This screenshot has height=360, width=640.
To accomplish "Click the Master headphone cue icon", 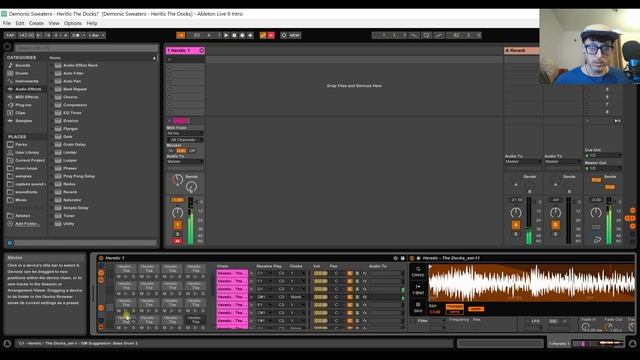I will (x=597, y=240).
